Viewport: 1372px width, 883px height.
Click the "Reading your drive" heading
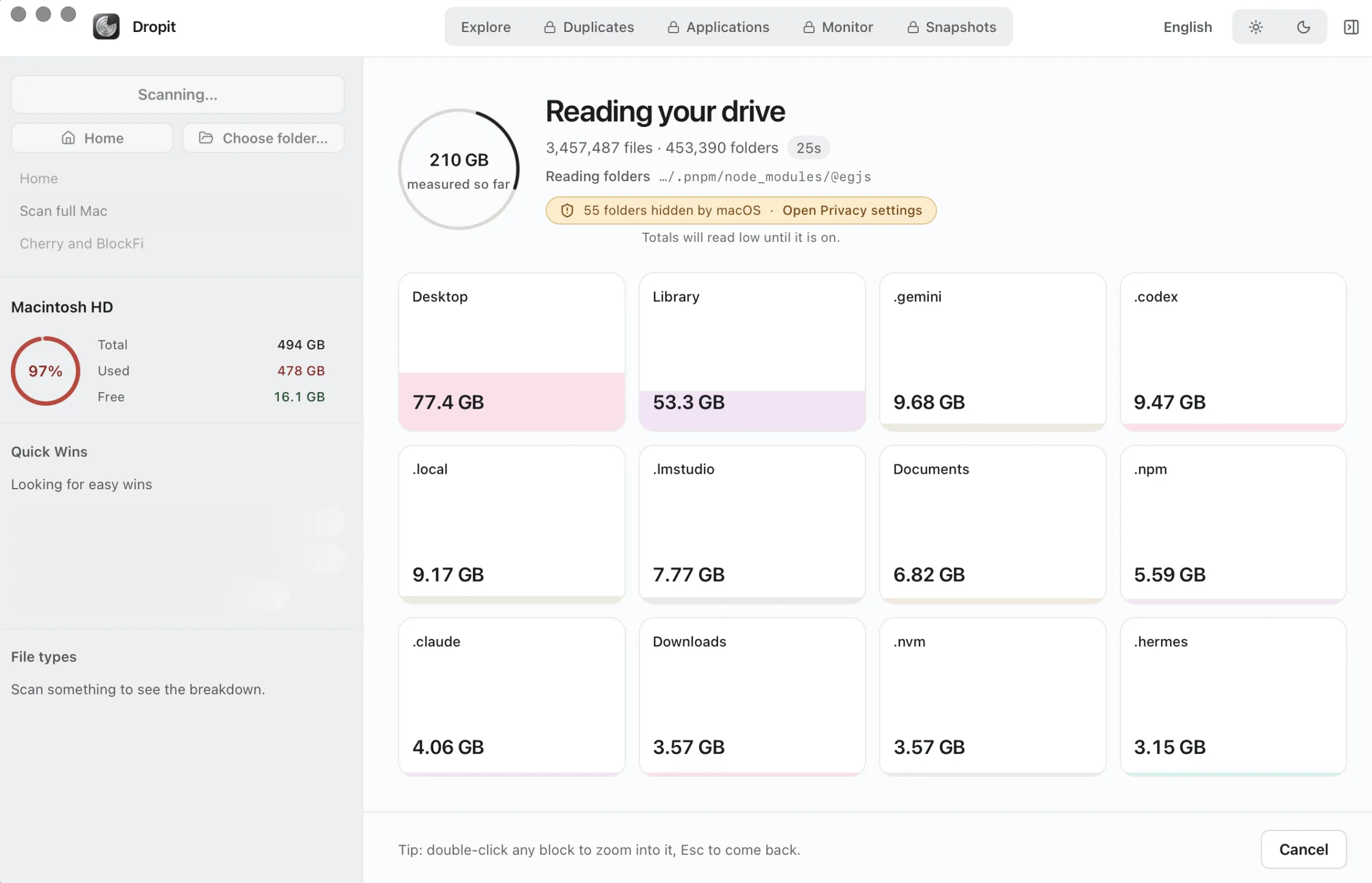point(665,111)
